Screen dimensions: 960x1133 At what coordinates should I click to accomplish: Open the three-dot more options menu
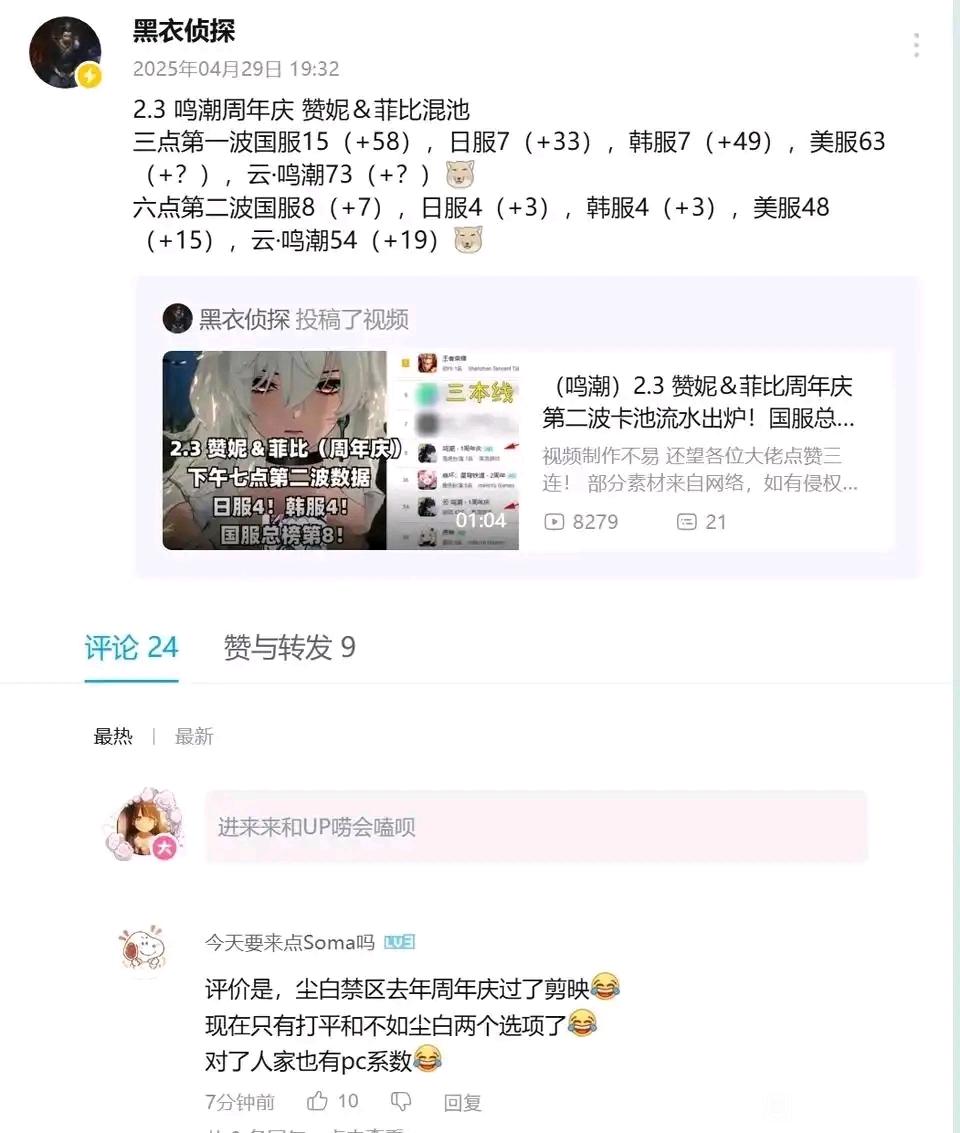916,45
